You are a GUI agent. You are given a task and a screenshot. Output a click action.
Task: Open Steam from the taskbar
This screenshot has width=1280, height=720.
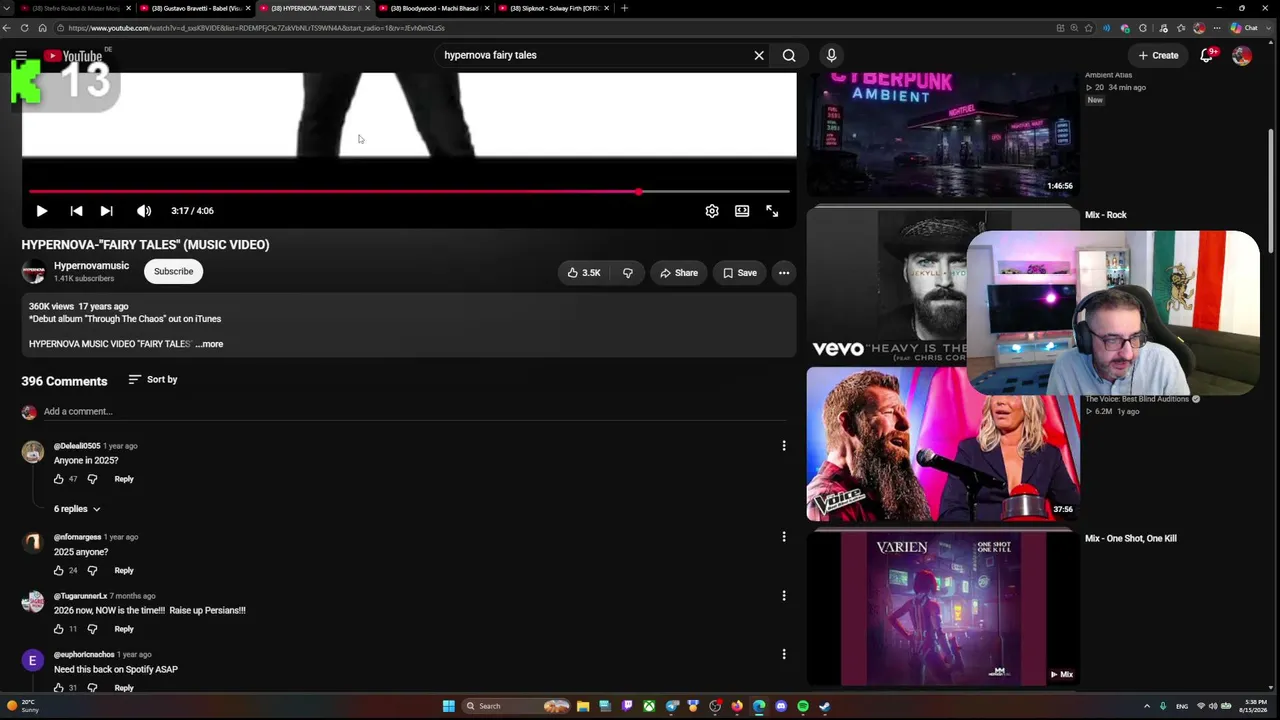[x=825, y=706]
